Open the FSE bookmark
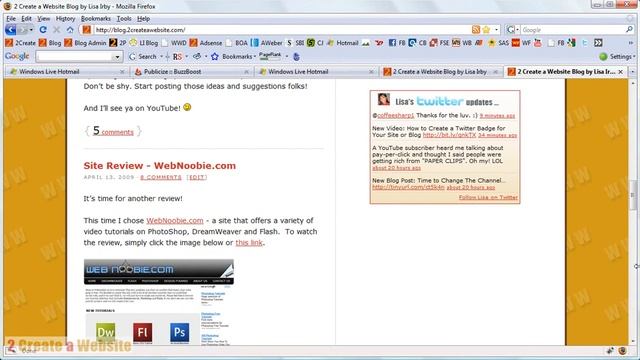The height and width of the screenshot is (360, 640). pos(439,43)
